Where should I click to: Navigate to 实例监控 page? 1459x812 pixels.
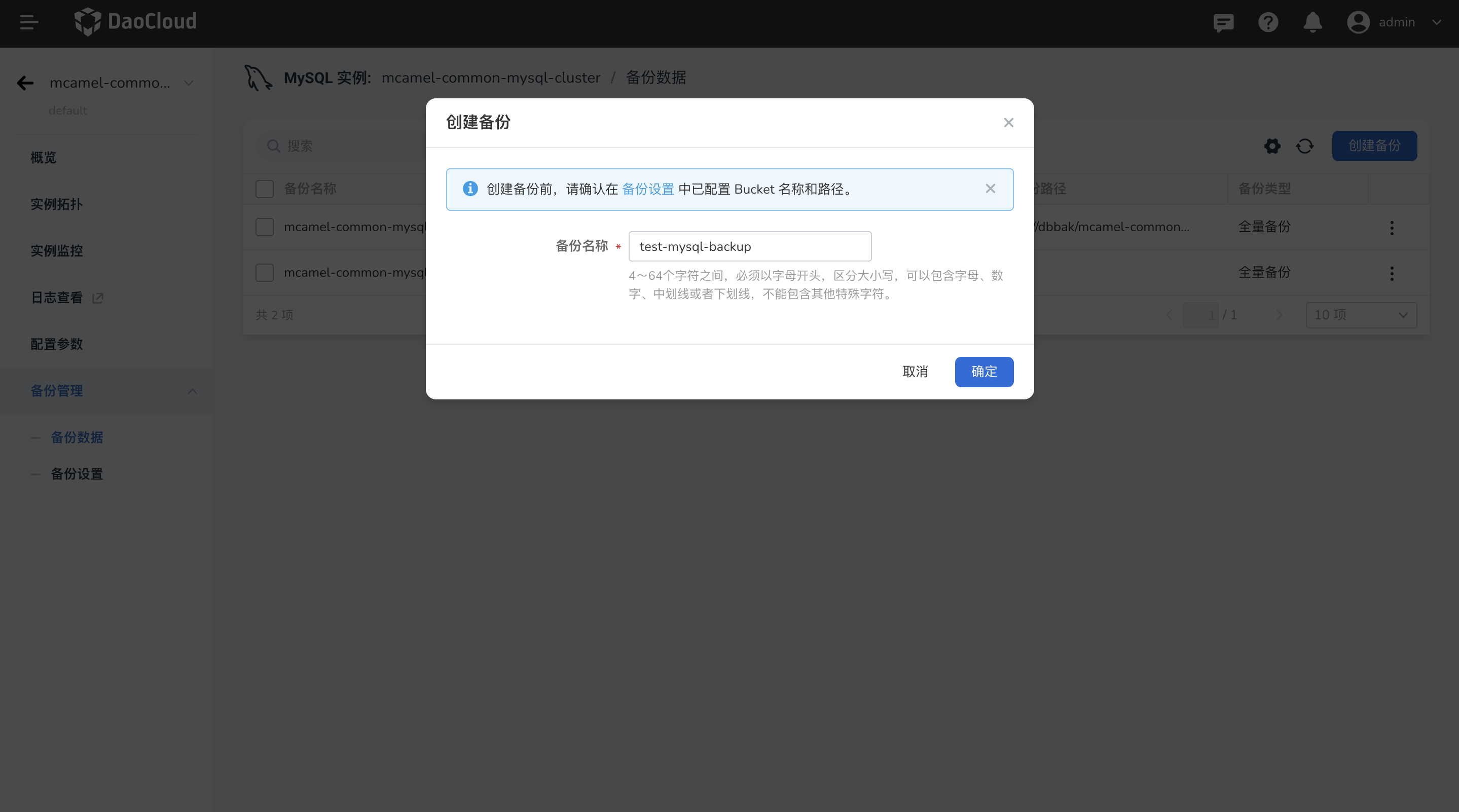pos(57,251)
